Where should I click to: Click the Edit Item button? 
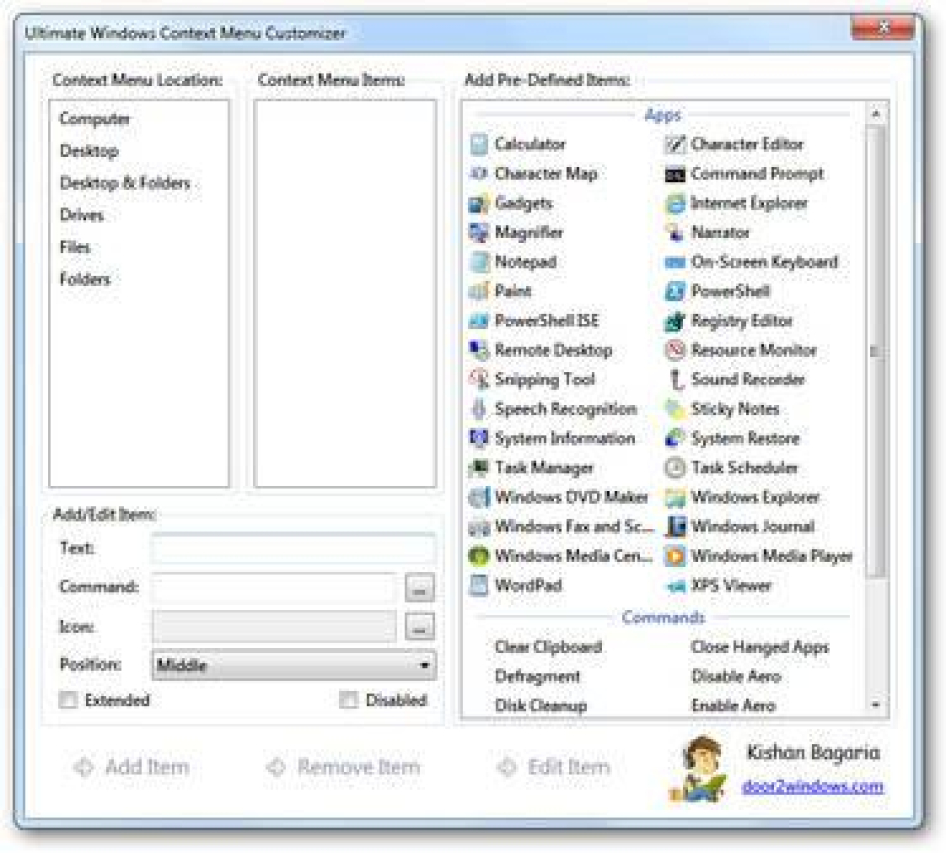click(554, 767)
